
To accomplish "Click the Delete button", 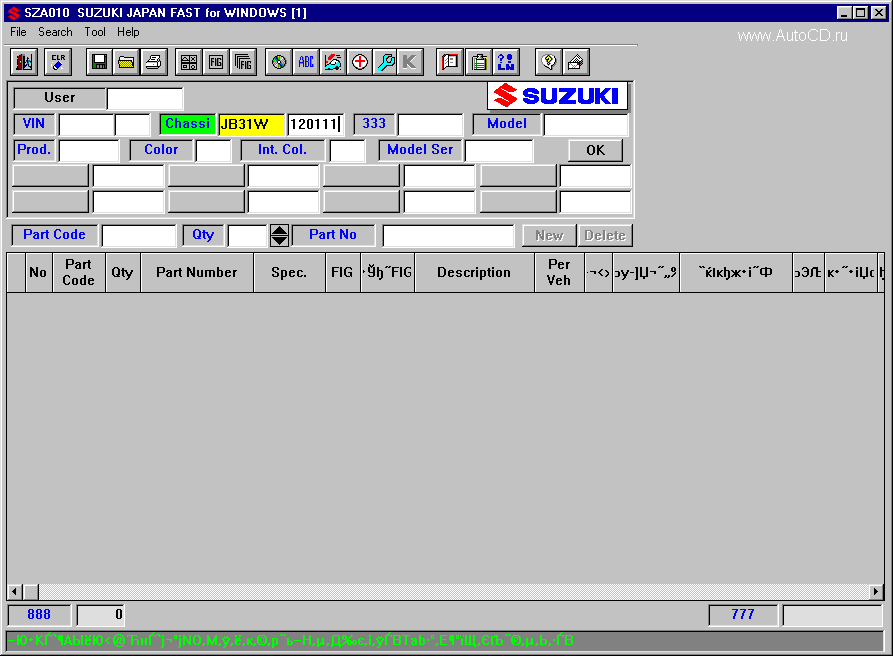I will click(605, 235).
